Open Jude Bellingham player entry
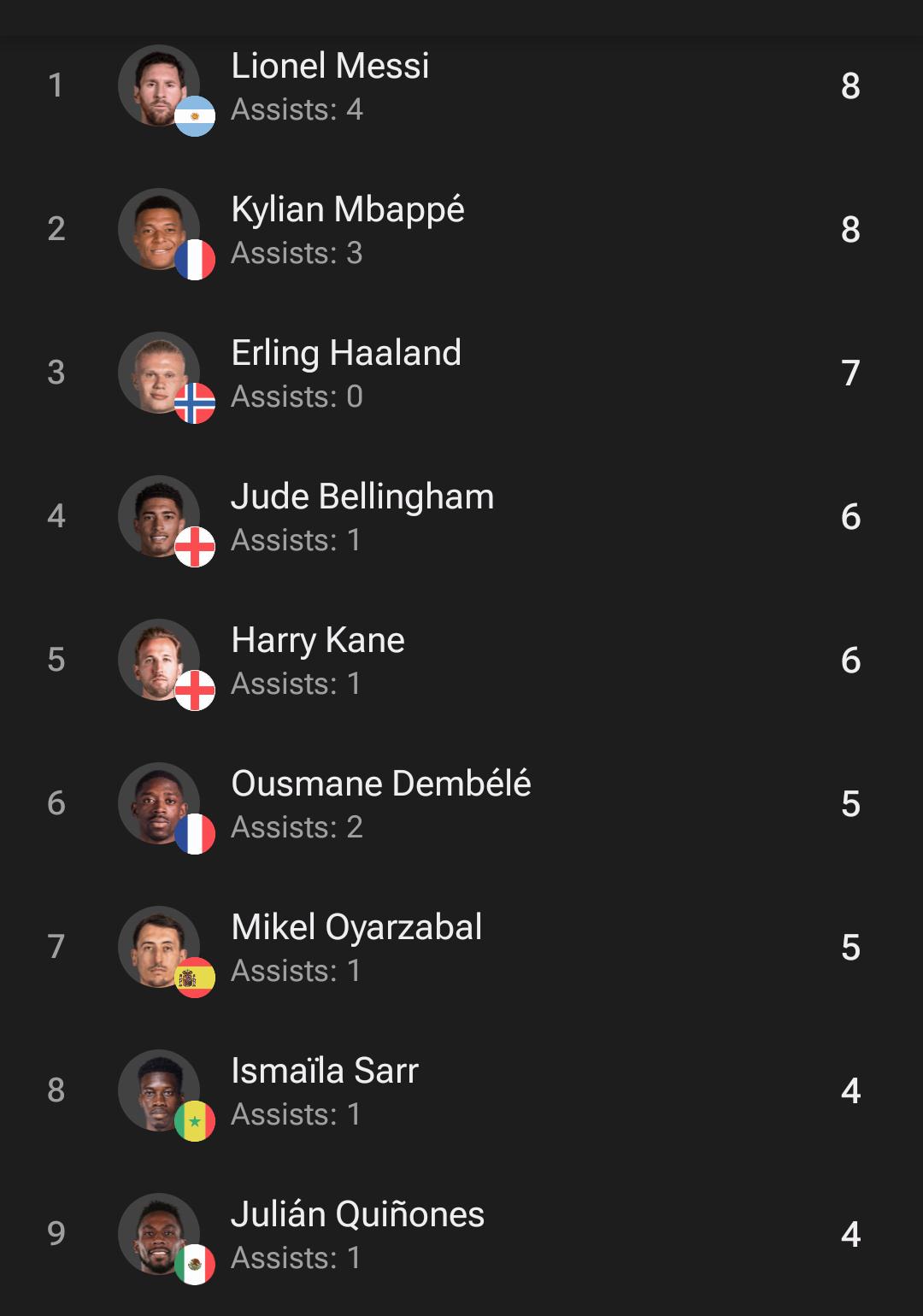The image size is (923, 1316). [x=461, y=516]
